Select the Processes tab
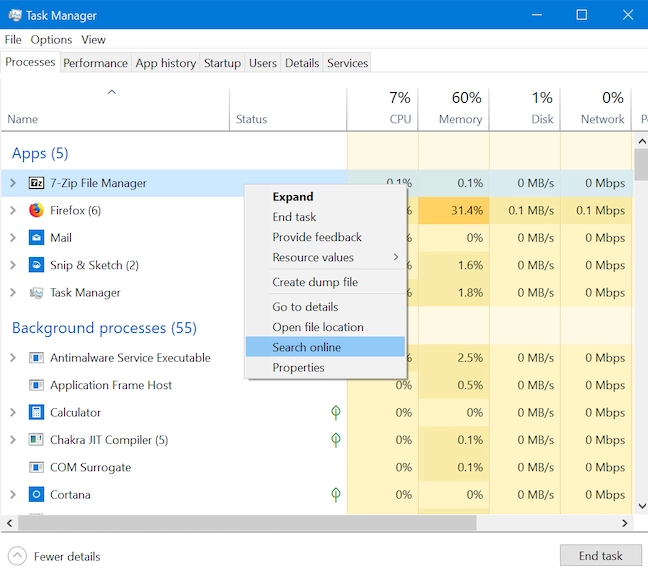648x577 pixels. click(30, 62)
